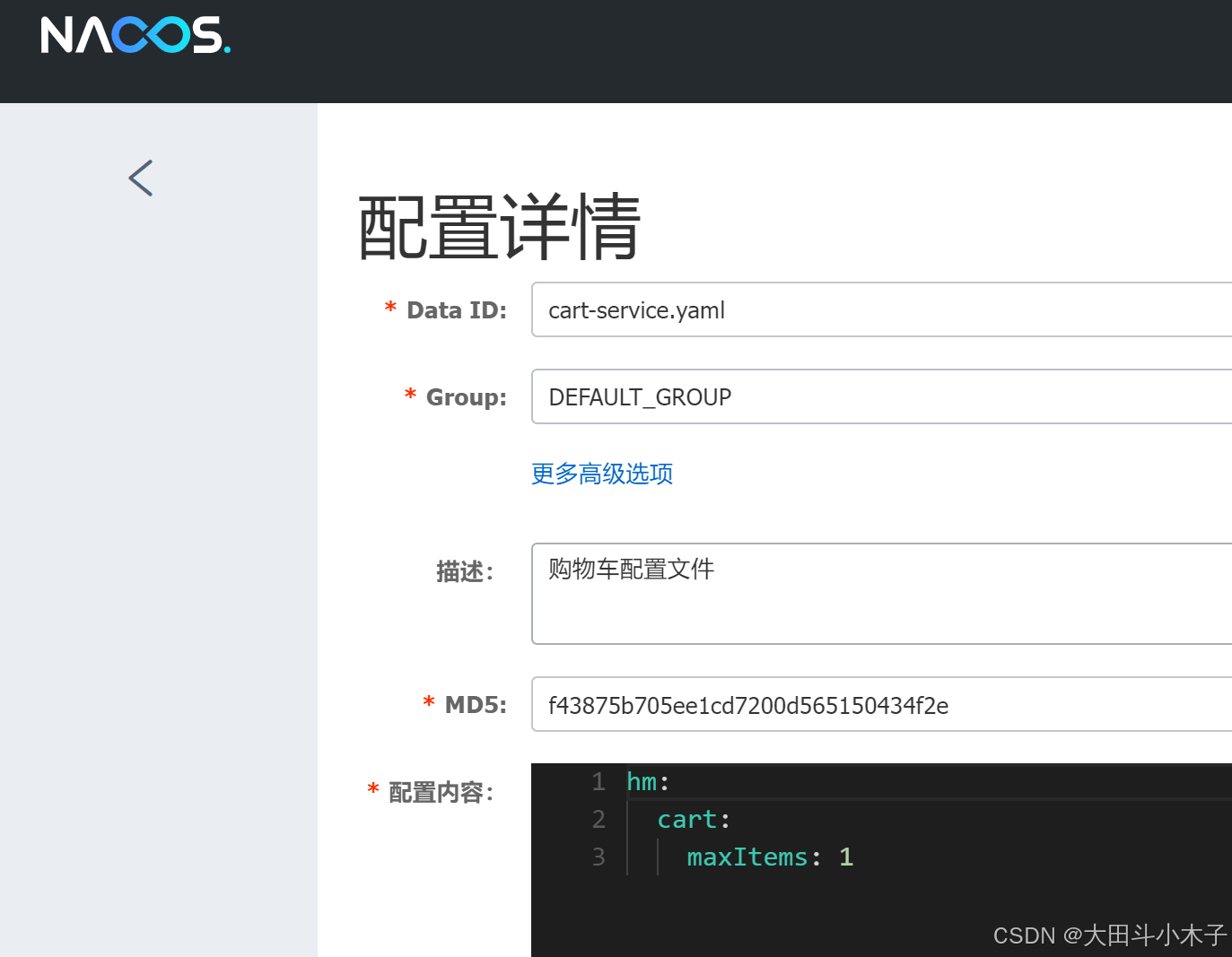Click line number 1 in the editor gutter
Image resolution: width=1232 pixels, height=957 pixels.
[599, 781]
